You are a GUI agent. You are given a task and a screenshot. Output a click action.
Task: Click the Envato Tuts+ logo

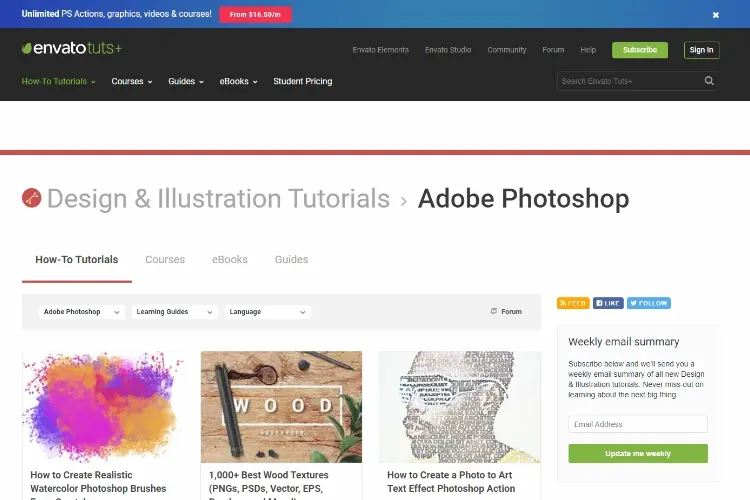72,48
